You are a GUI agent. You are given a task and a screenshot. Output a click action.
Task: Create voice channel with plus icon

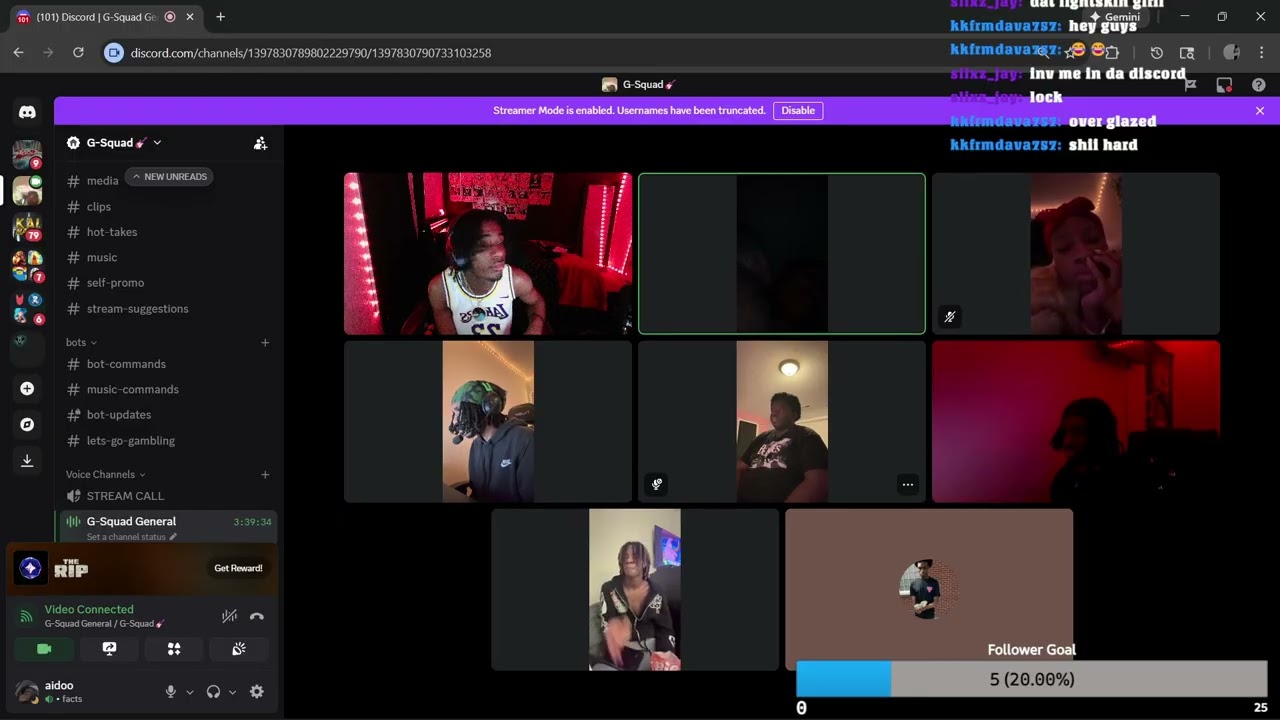pyautogui.click(x=265, y=474)
